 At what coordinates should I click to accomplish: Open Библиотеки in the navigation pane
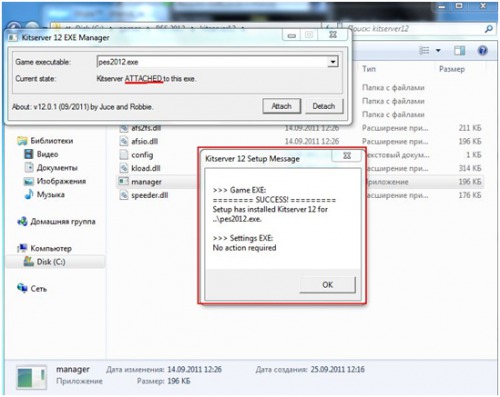point(52,141)
